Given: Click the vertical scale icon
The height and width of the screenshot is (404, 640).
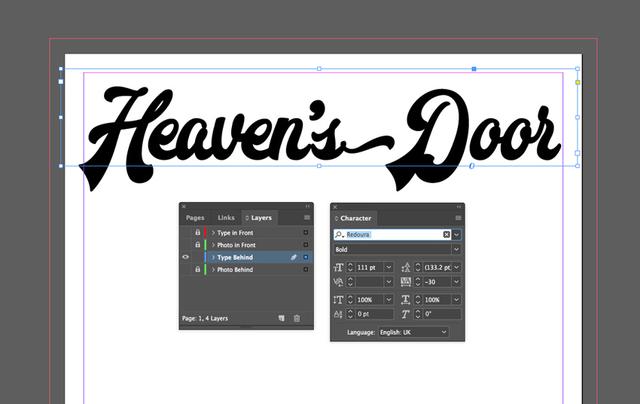Looking at the screenshot, I should [x=338, y=300].
